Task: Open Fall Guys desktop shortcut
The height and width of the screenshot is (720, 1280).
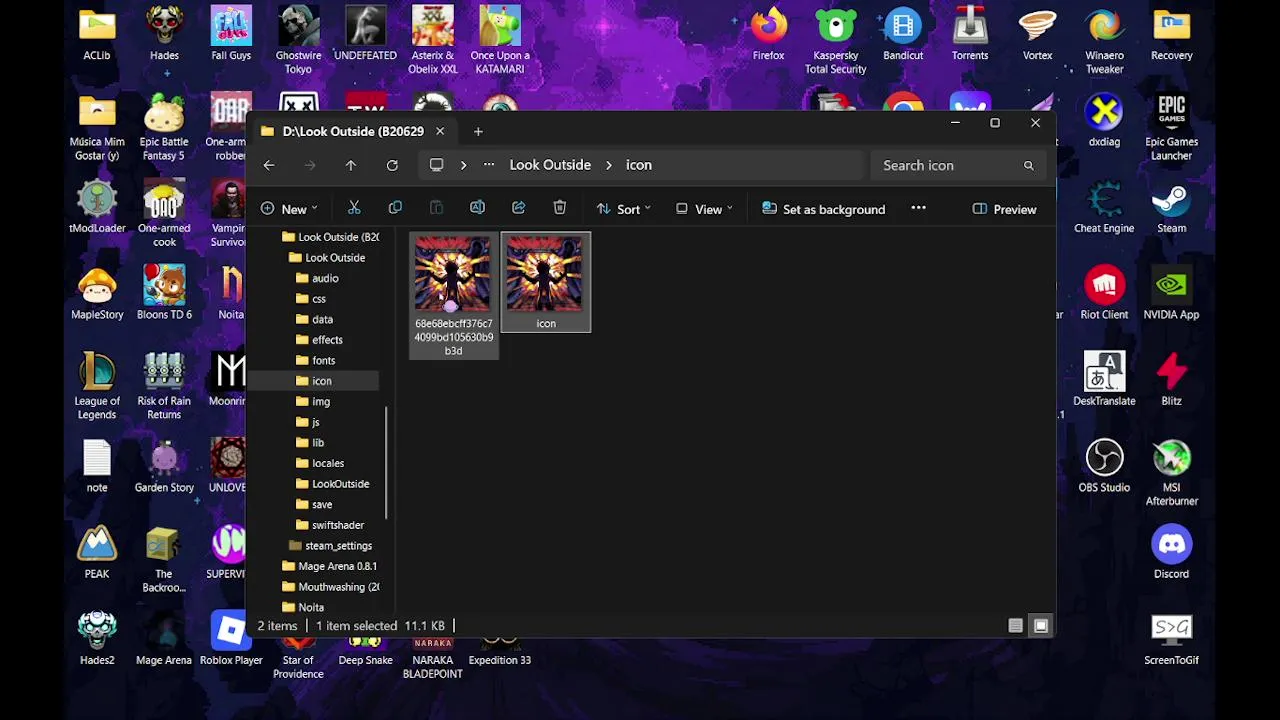Action: point(231,35)
